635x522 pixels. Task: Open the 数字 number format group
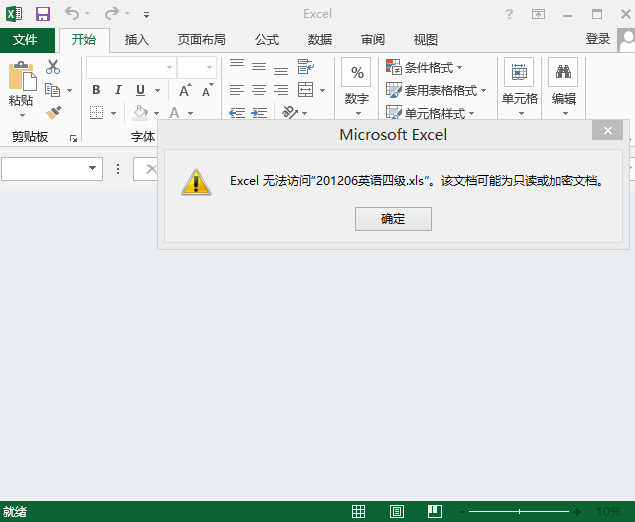tap(356, 87)
